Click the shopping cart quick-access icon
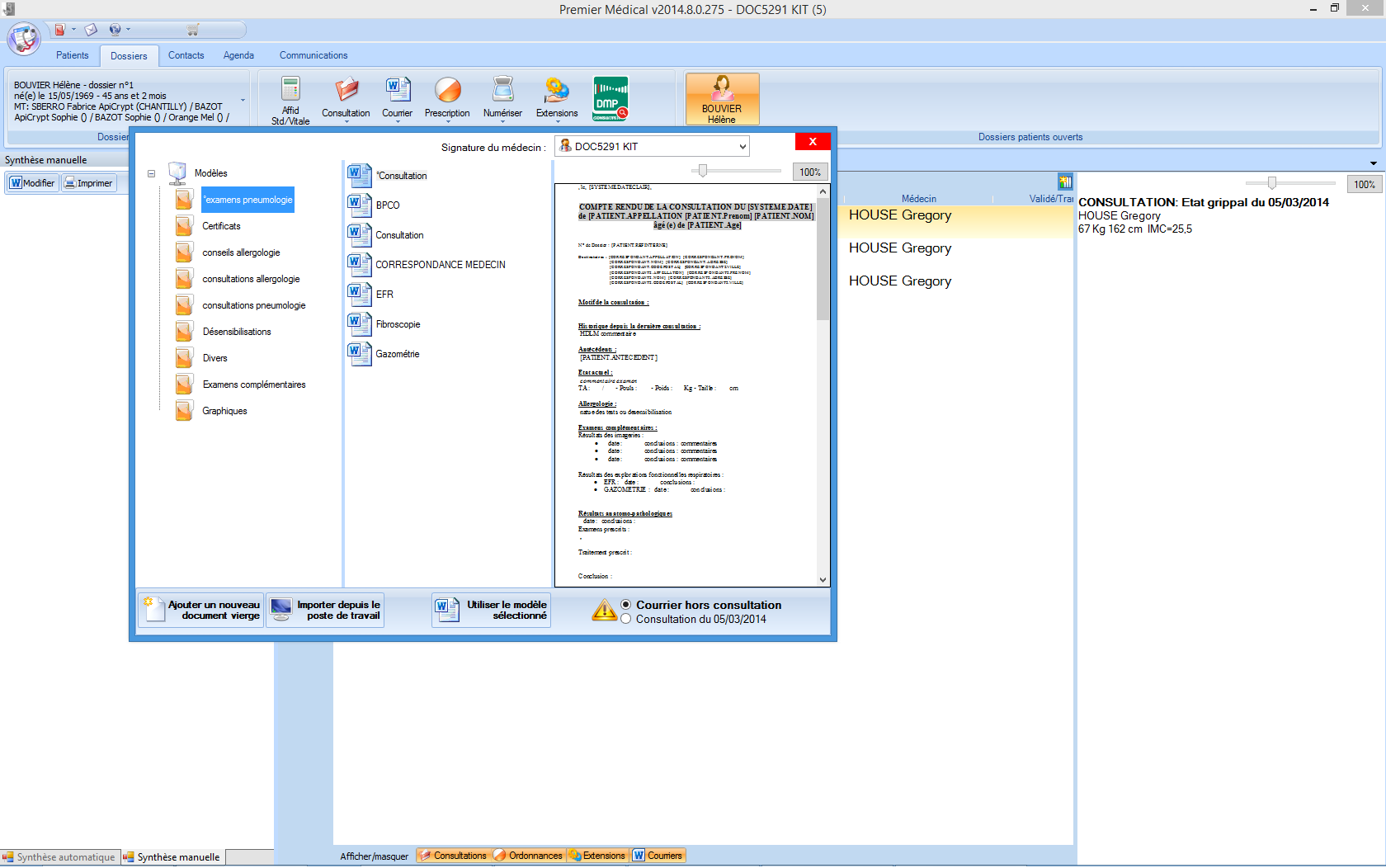Viewport: 1386px width, 868px height. (x=193, y=30)
